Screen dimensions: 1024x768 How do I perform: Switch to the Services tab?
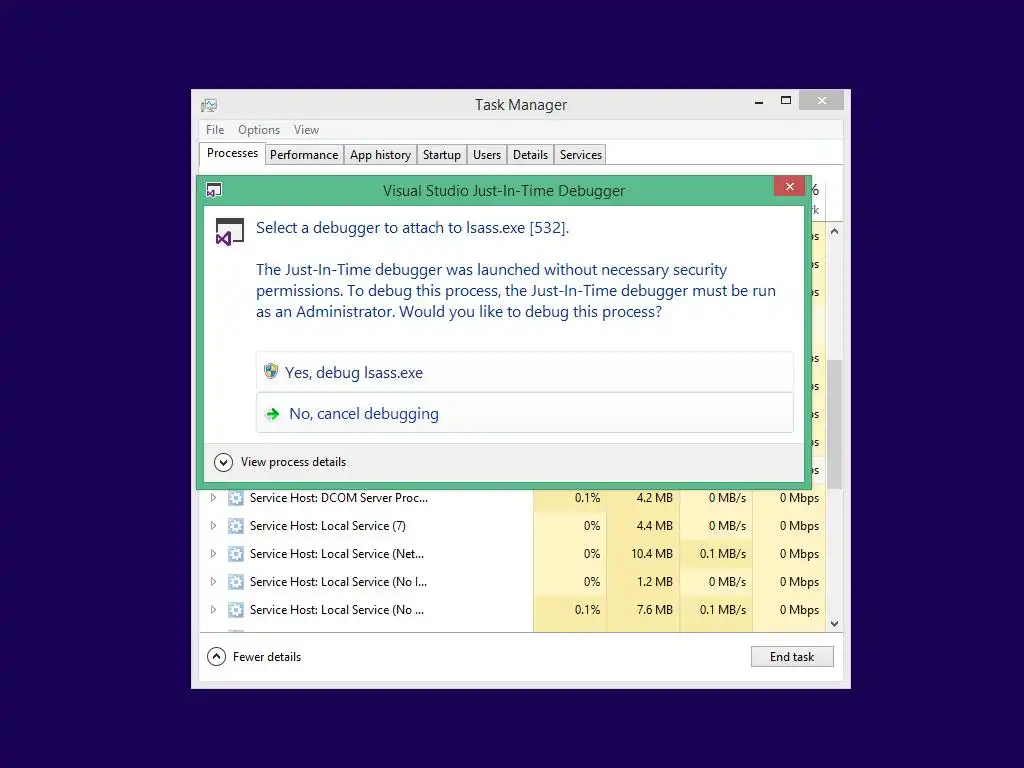coord(581,155)
